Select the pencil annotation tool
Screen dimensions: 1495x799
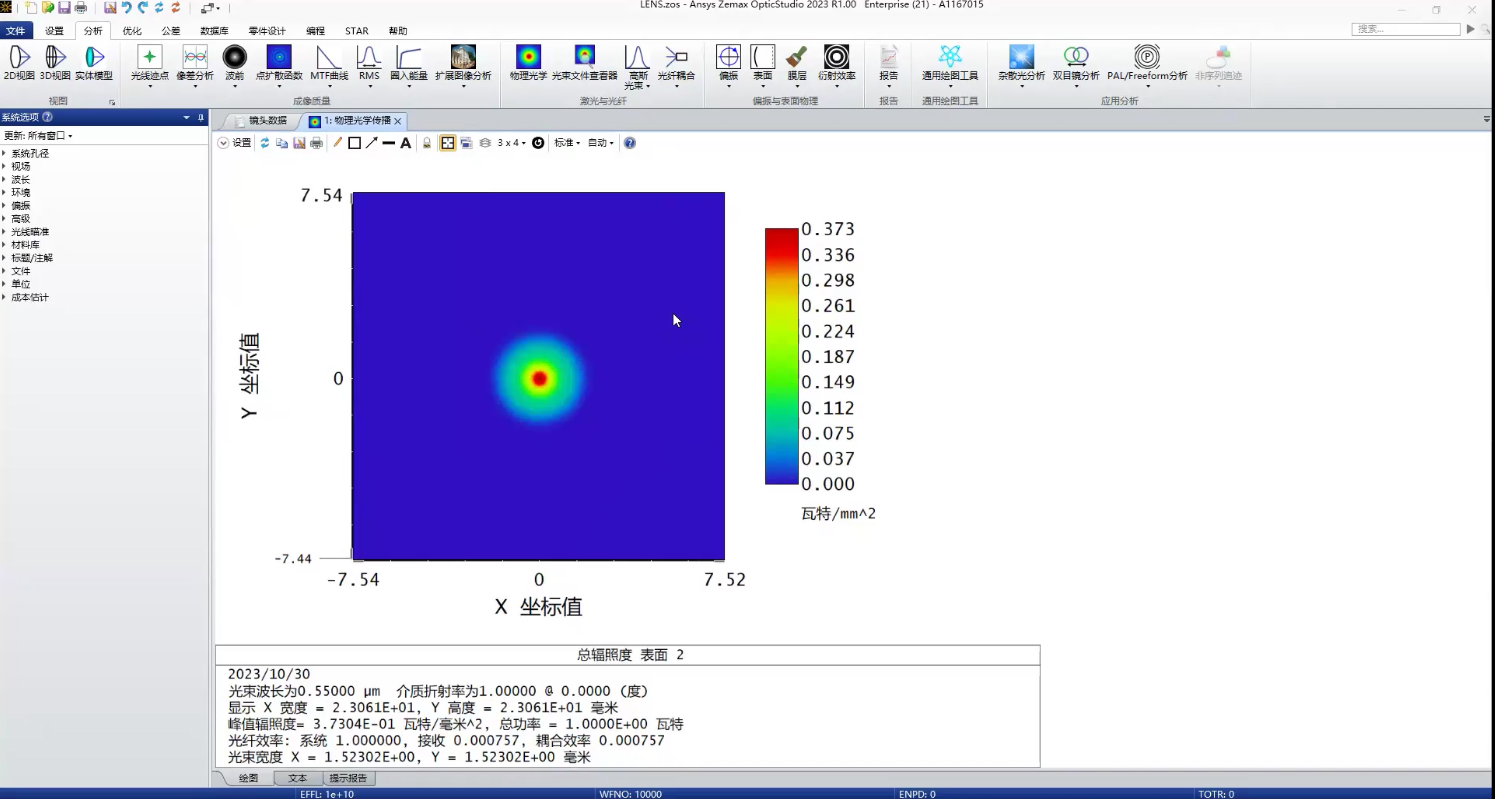[338, 143]
